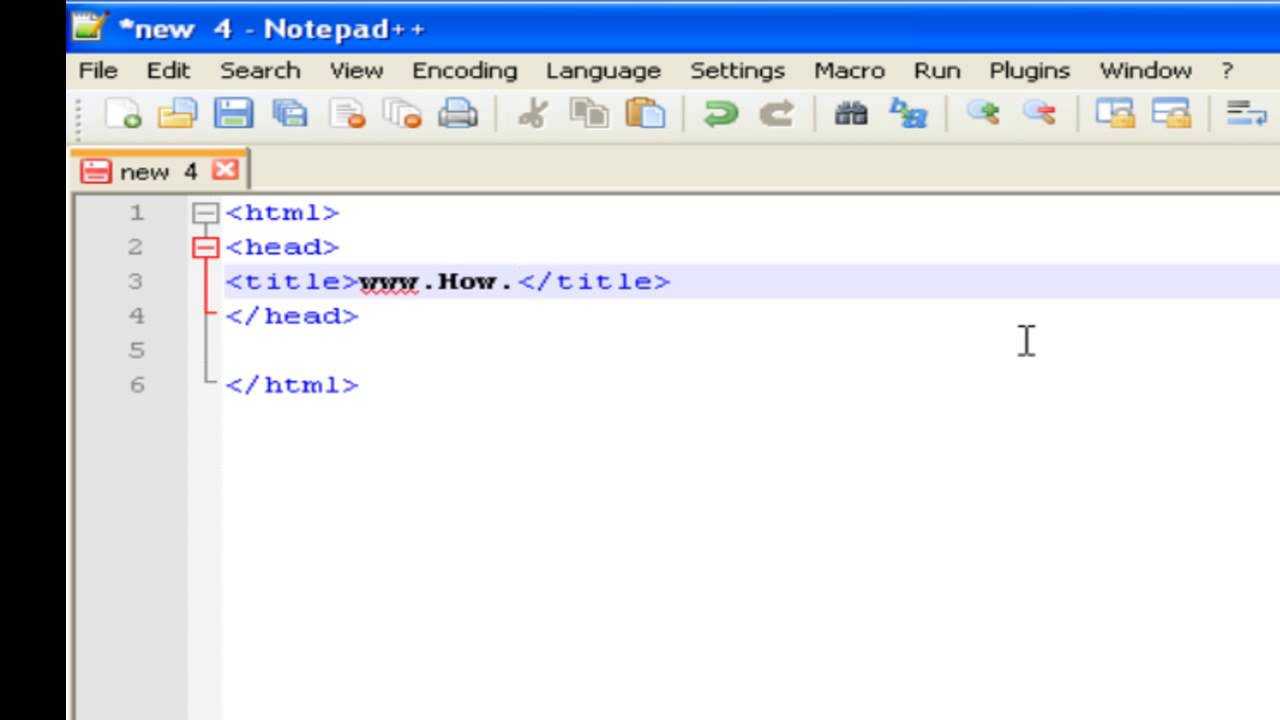Open the Replace toolbar icon

[908, 113]
